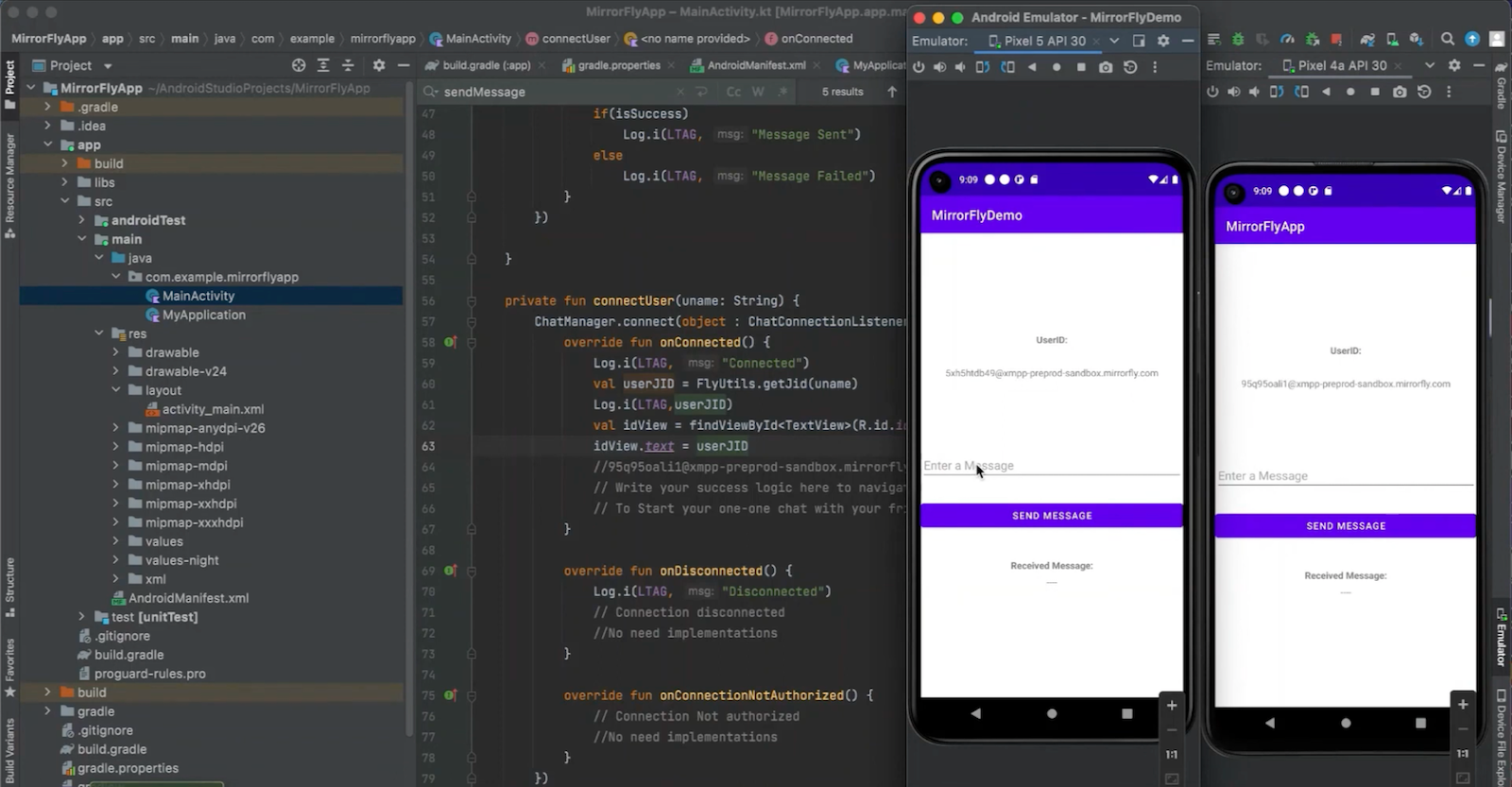Expand the drawable folder
Viewport: 1512px width, 787px height.
click(115, 352)
